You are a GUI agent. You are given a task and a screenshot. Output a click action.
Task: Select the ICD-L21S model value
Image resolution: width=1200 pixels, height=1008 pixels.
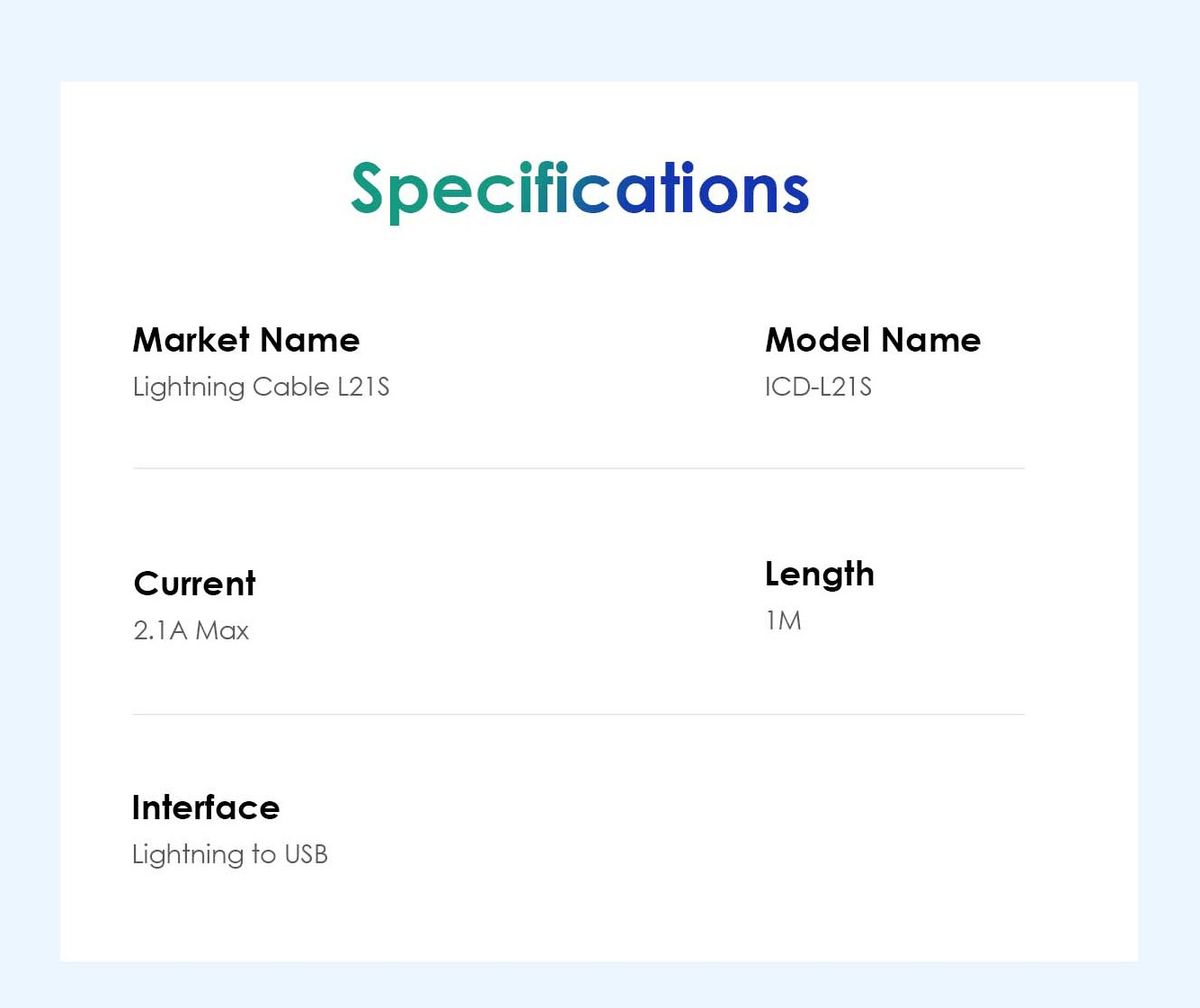click(x=818, y=387)
